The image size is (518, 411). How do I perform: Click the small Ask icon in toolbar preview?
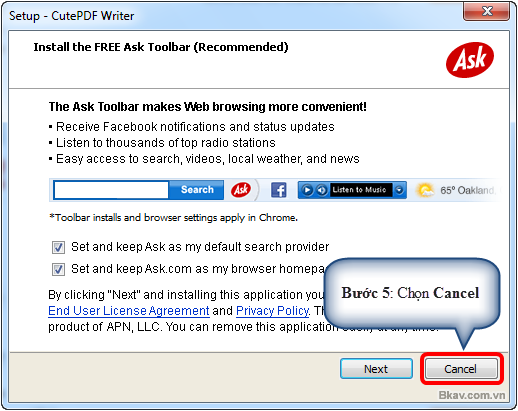click(241, 190)
